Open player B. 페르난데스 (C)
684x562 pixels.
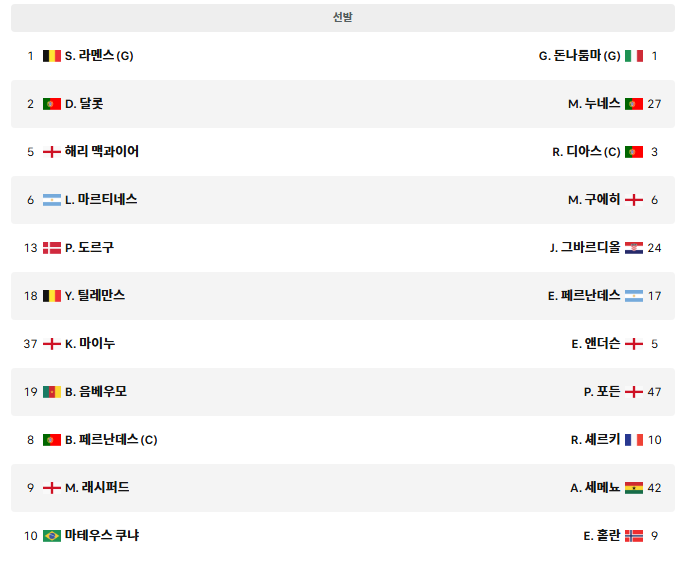coord(111,439)
